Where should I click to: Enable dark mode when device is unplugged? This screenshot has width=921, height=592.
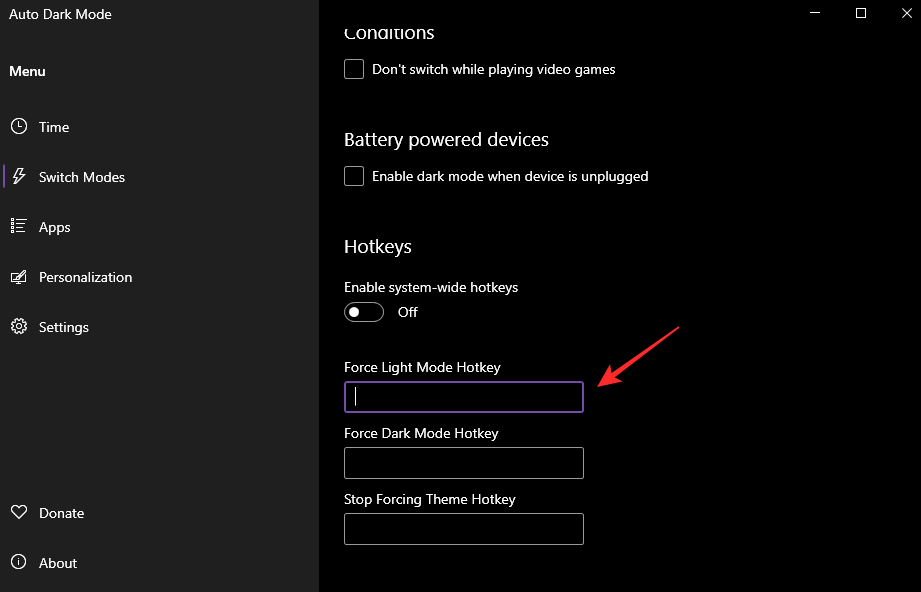click(x=353, y=176)
